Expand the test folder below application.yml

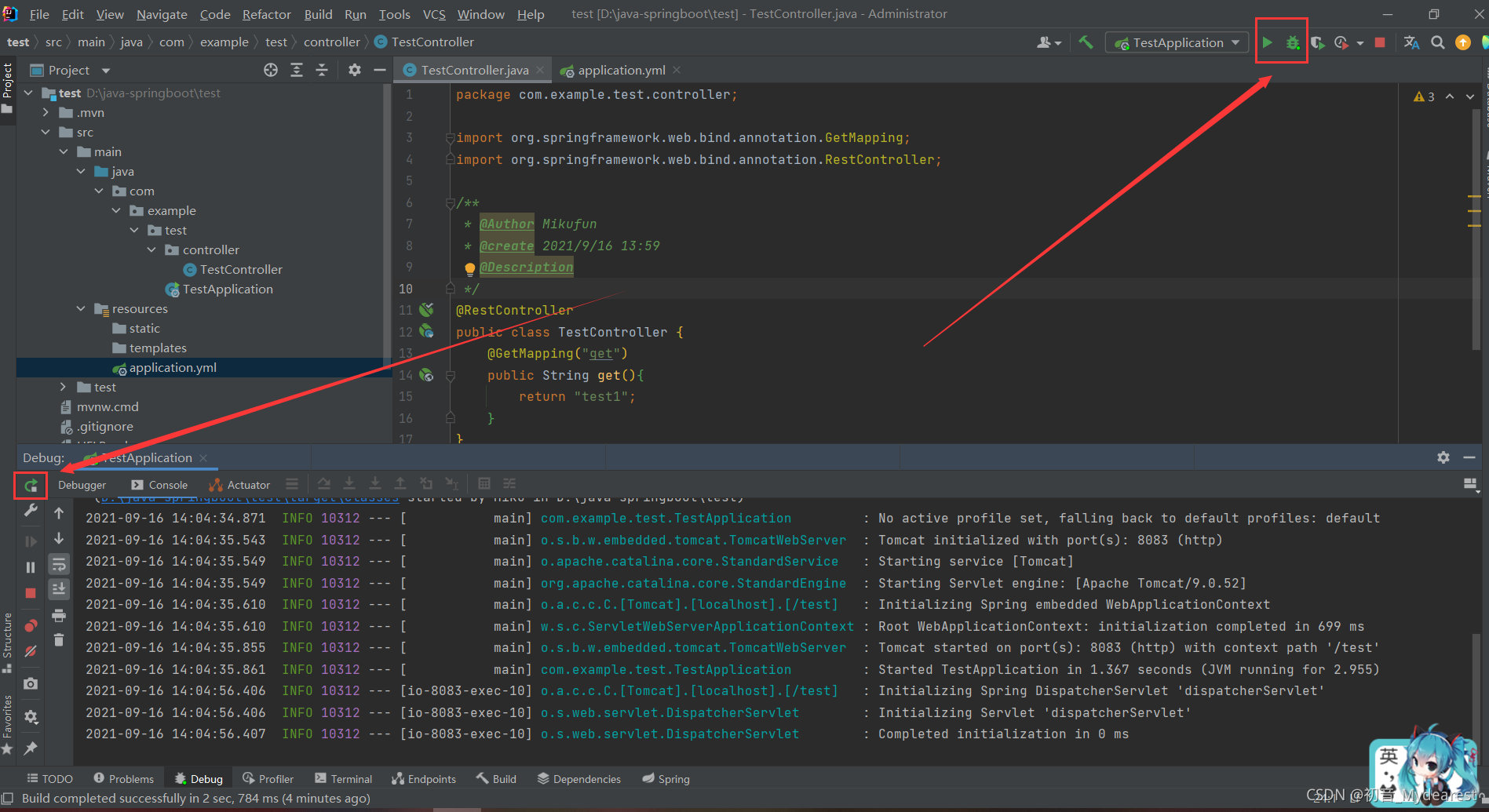pos(64,387)
